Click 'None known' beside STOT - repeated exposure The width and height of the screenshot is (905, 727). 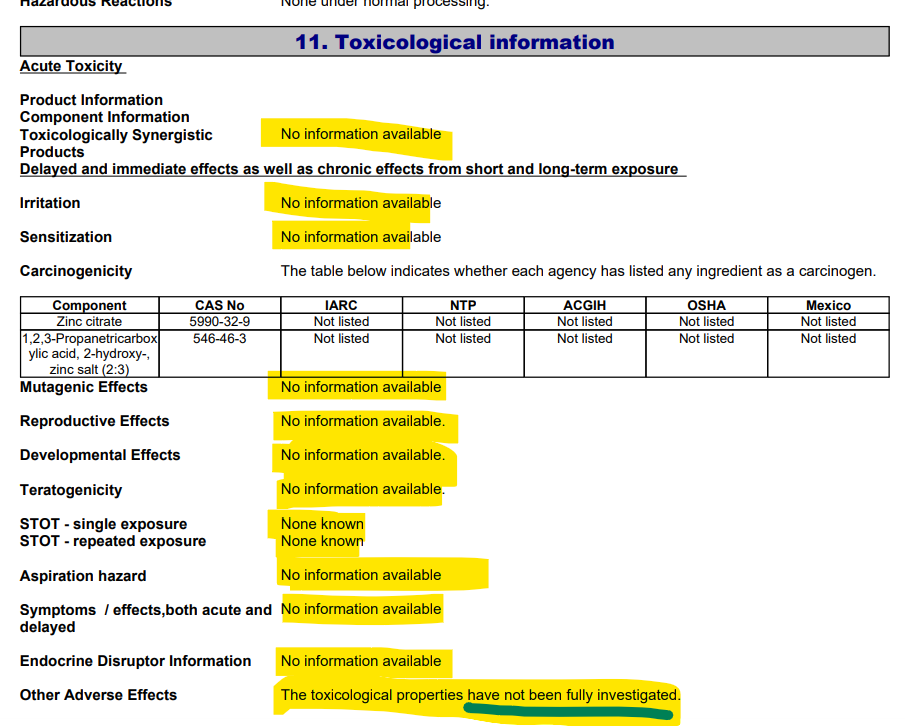click(322, 541)
